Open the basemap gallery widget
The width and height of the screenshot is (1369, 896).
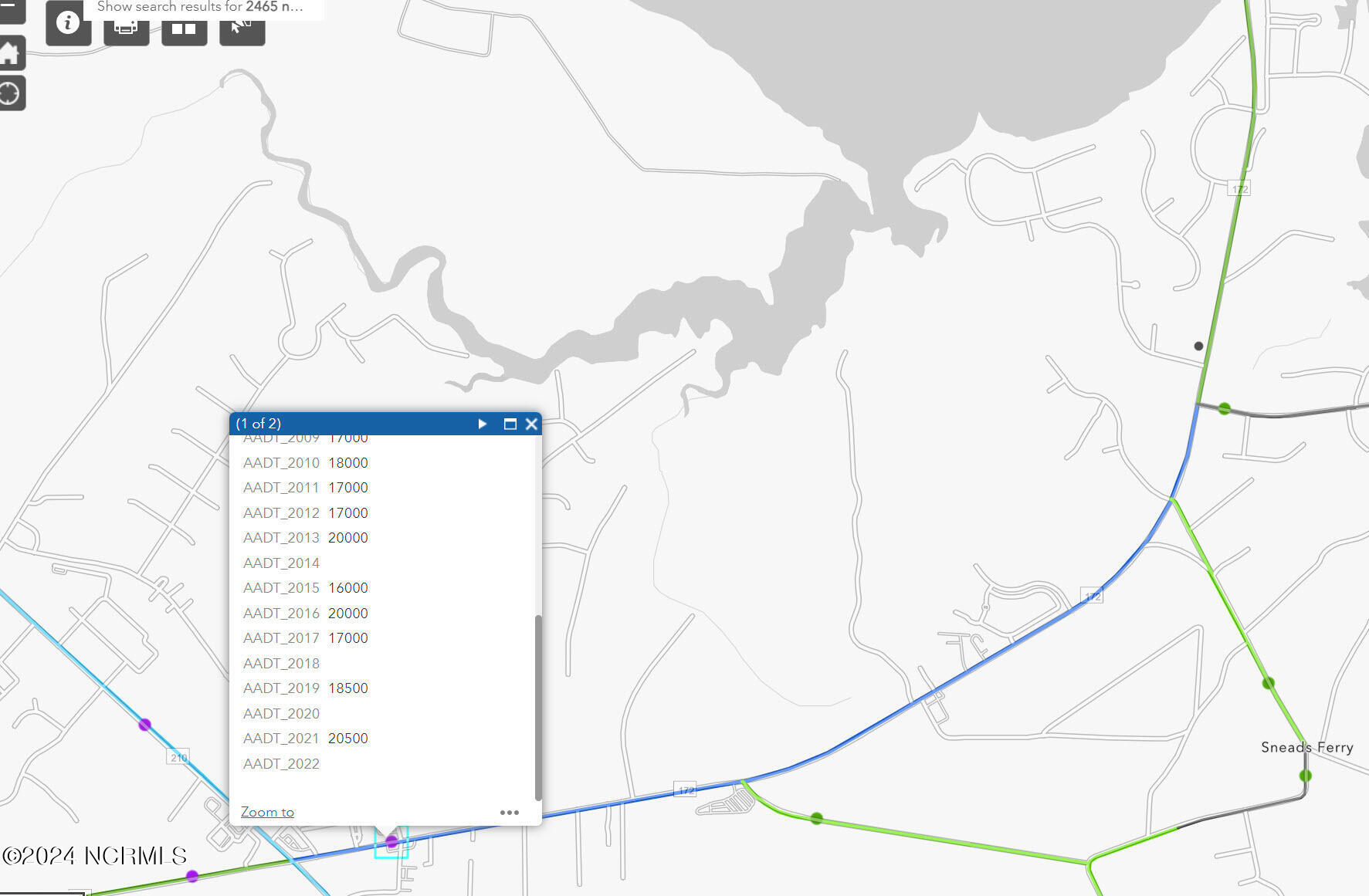pyautogui.click(x=184, y=29)
